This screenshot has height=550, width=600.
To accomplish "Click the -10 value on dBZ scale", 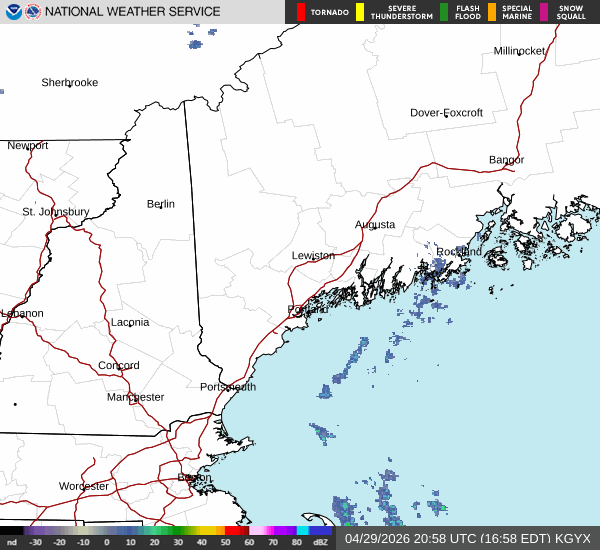I will (83, 542).
